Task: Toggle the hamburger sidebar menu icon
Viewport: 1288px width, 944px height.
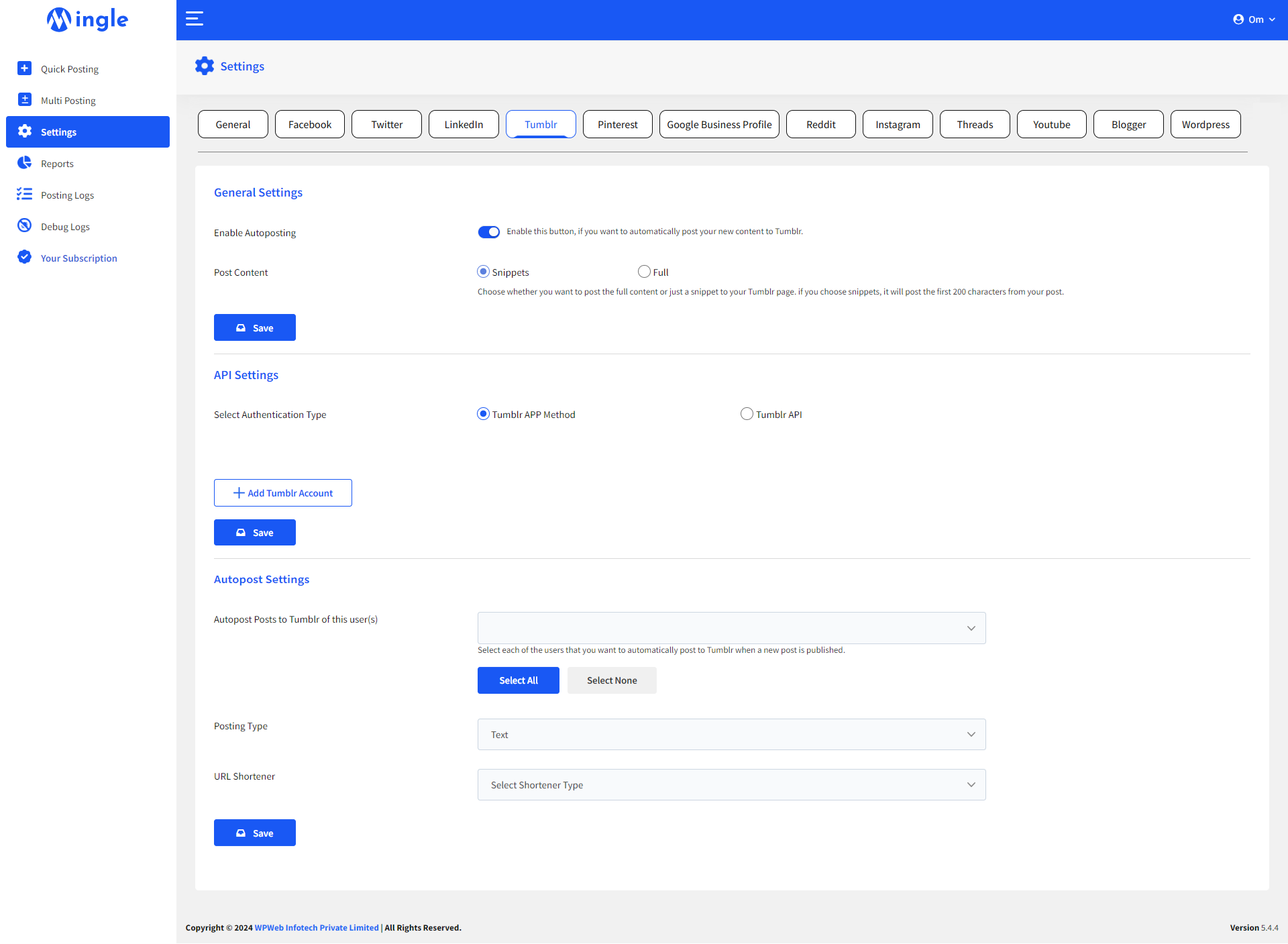Action: [x=195, y=19]
